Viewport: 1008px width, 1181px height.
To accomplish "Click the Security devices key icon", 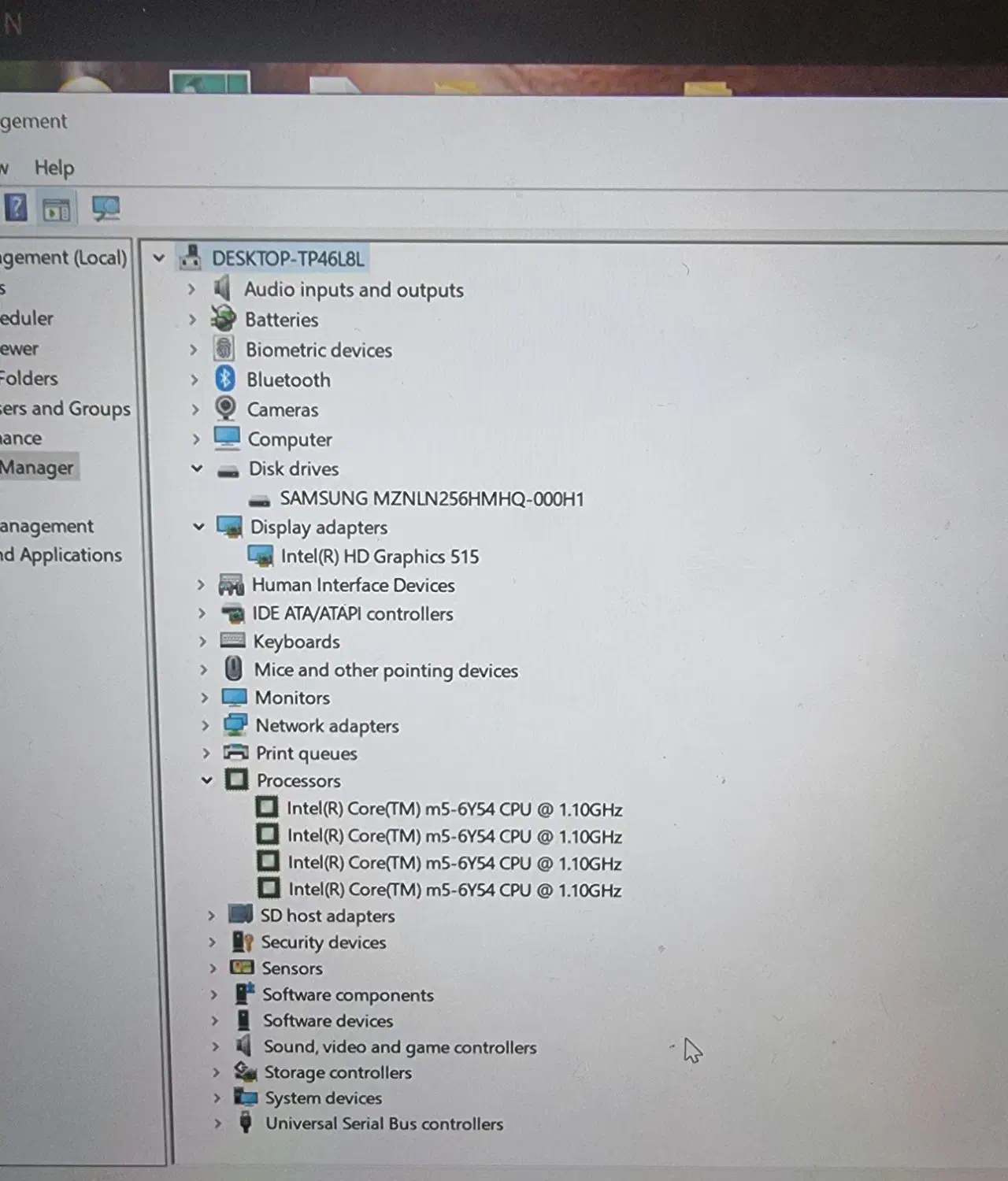I will click(x=242, y=942).
